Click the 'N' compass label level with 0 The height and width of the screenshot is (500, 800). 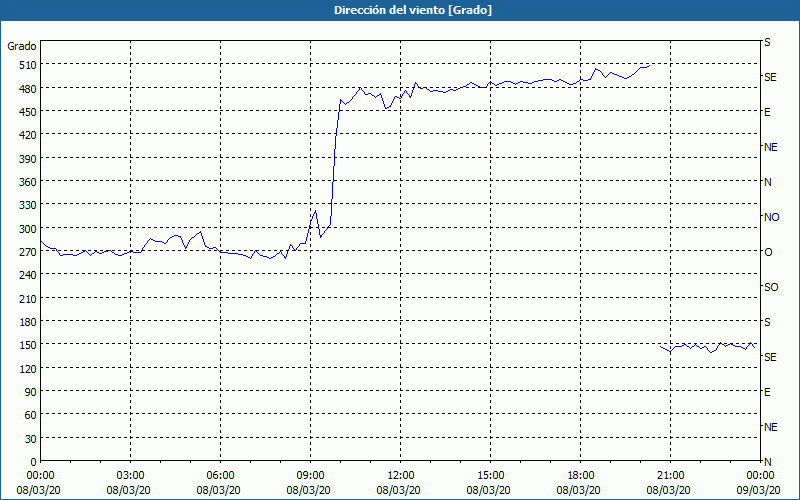(x=767, y=462)
